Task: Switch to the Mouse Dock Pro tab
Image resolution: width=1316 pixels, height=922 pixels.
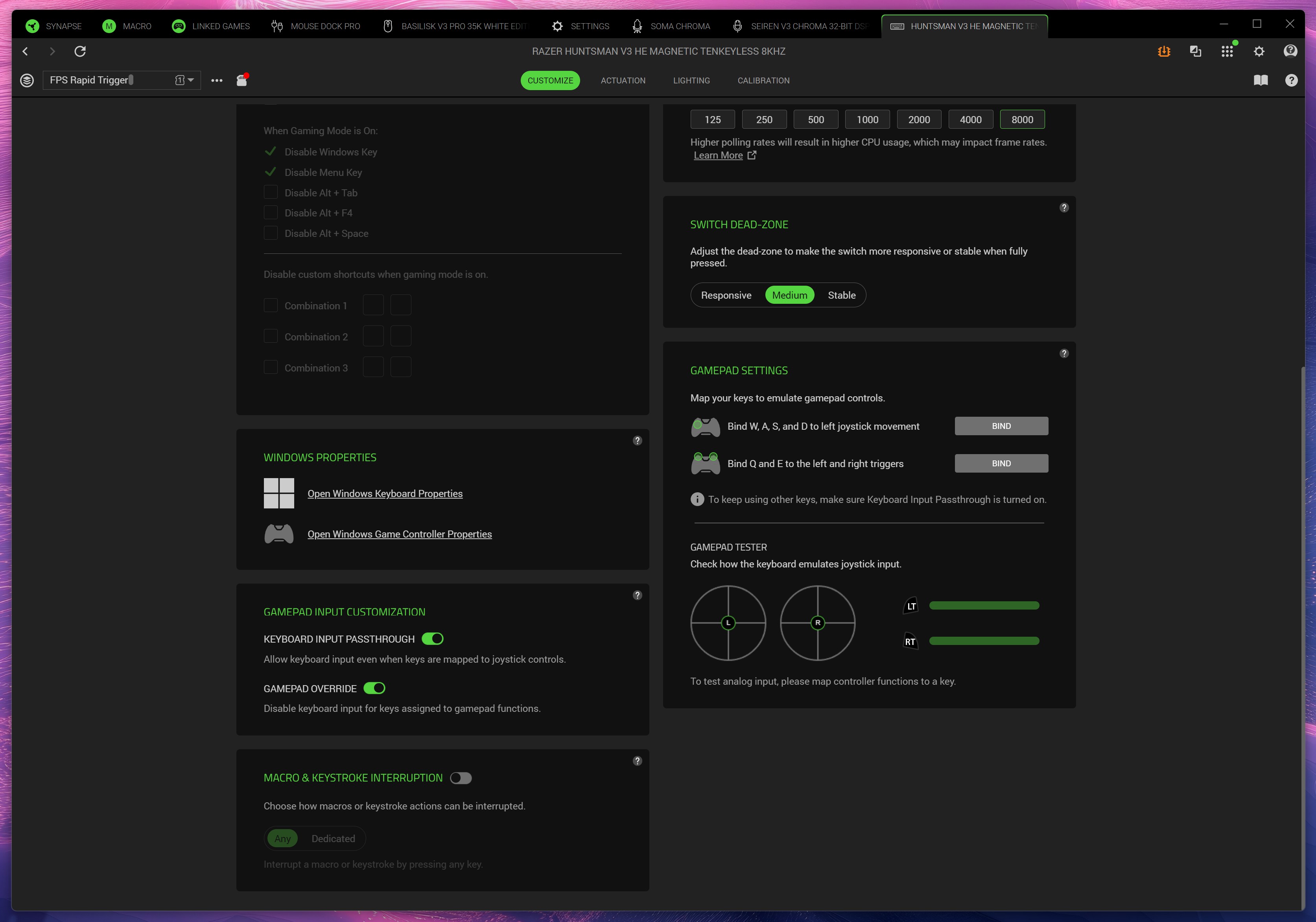Action: point(316,26)
